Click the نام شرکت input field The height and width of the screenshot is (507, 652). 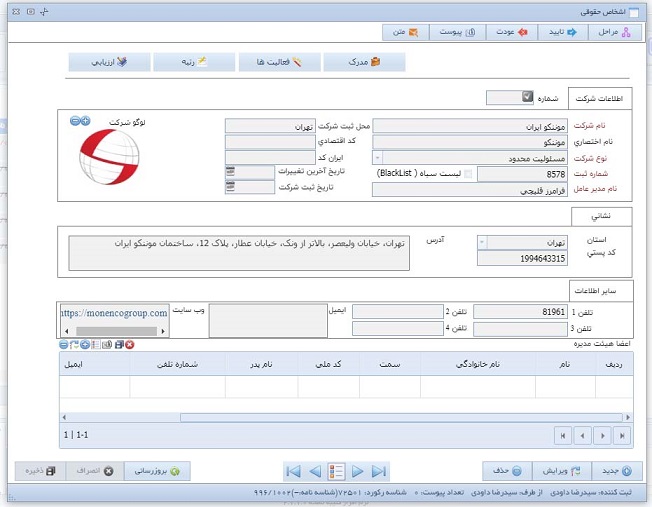click(x=470, y=126)
